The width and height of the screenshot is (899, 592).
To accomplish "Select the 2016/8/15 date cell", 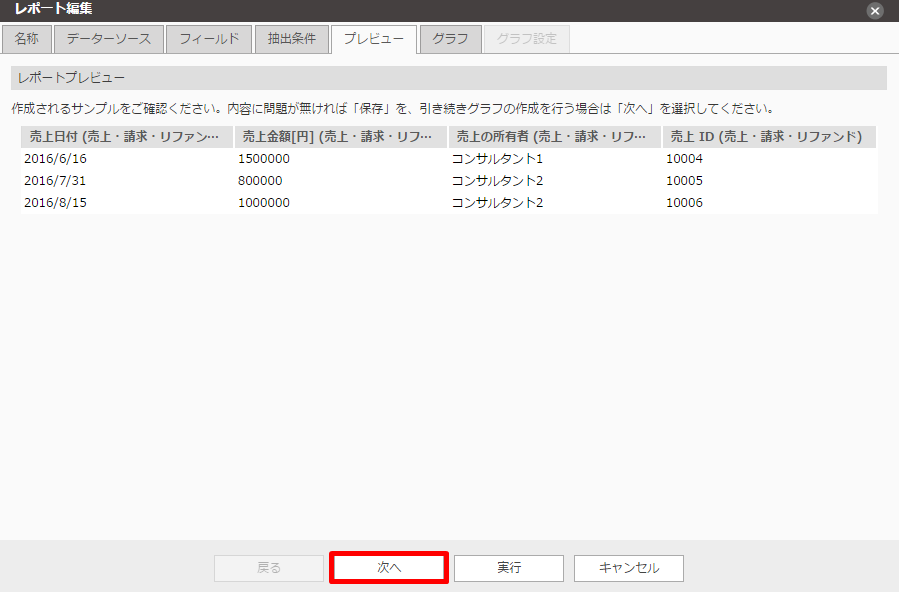I will 57,203.
